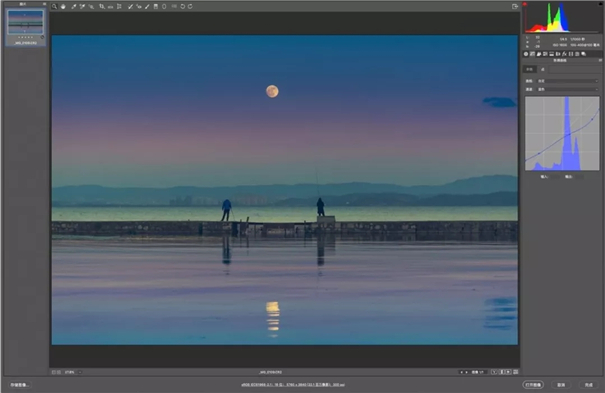Open the 通道 (Channel) dropdown
The height and width of the screenshot is (393, 605).
tap(568, 89)
